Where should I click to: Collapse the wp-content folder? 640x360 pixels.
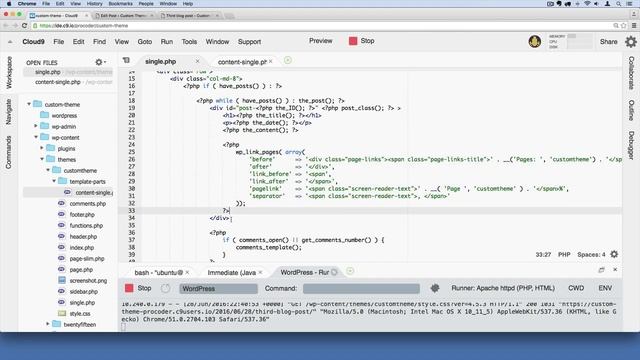[36, 137]
